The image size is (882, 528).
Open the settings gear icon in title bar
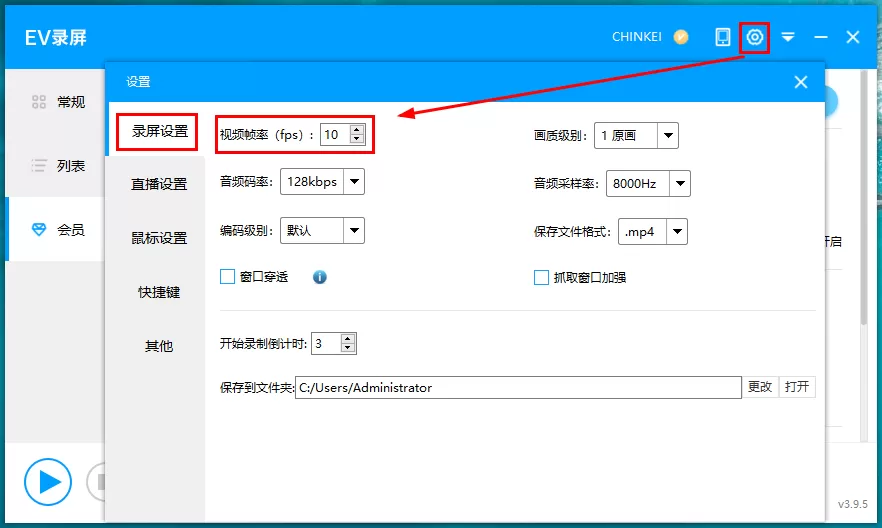(754, 38)
